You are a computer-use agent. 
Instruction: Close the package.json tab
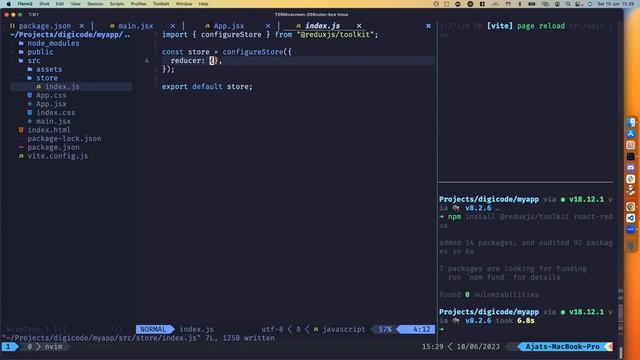click(x=82, y=26)
